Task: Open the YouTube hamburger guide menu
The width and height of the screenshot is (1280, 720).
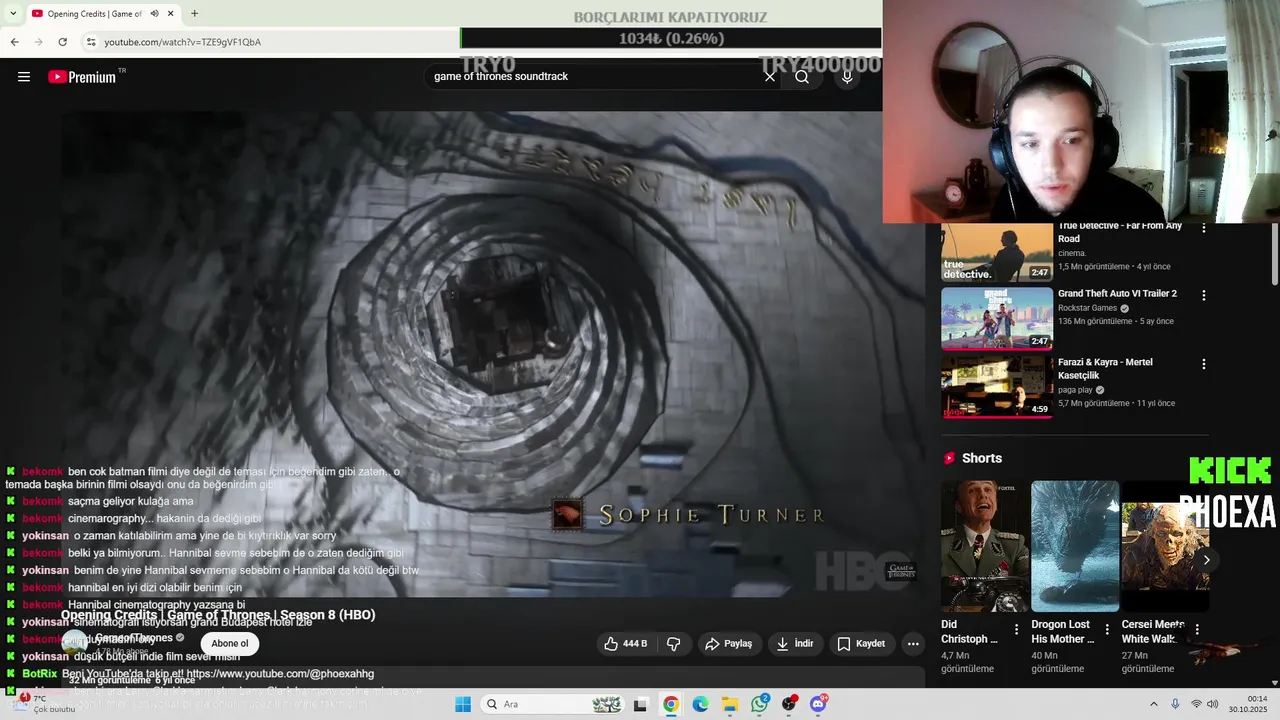Action: pos(24,77)
